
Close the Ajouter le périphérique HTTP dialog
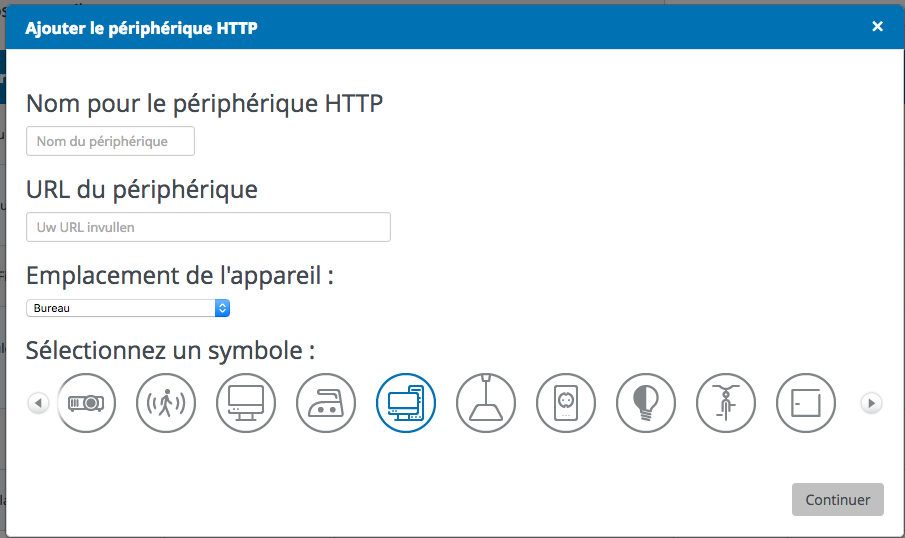click(877, 27)
